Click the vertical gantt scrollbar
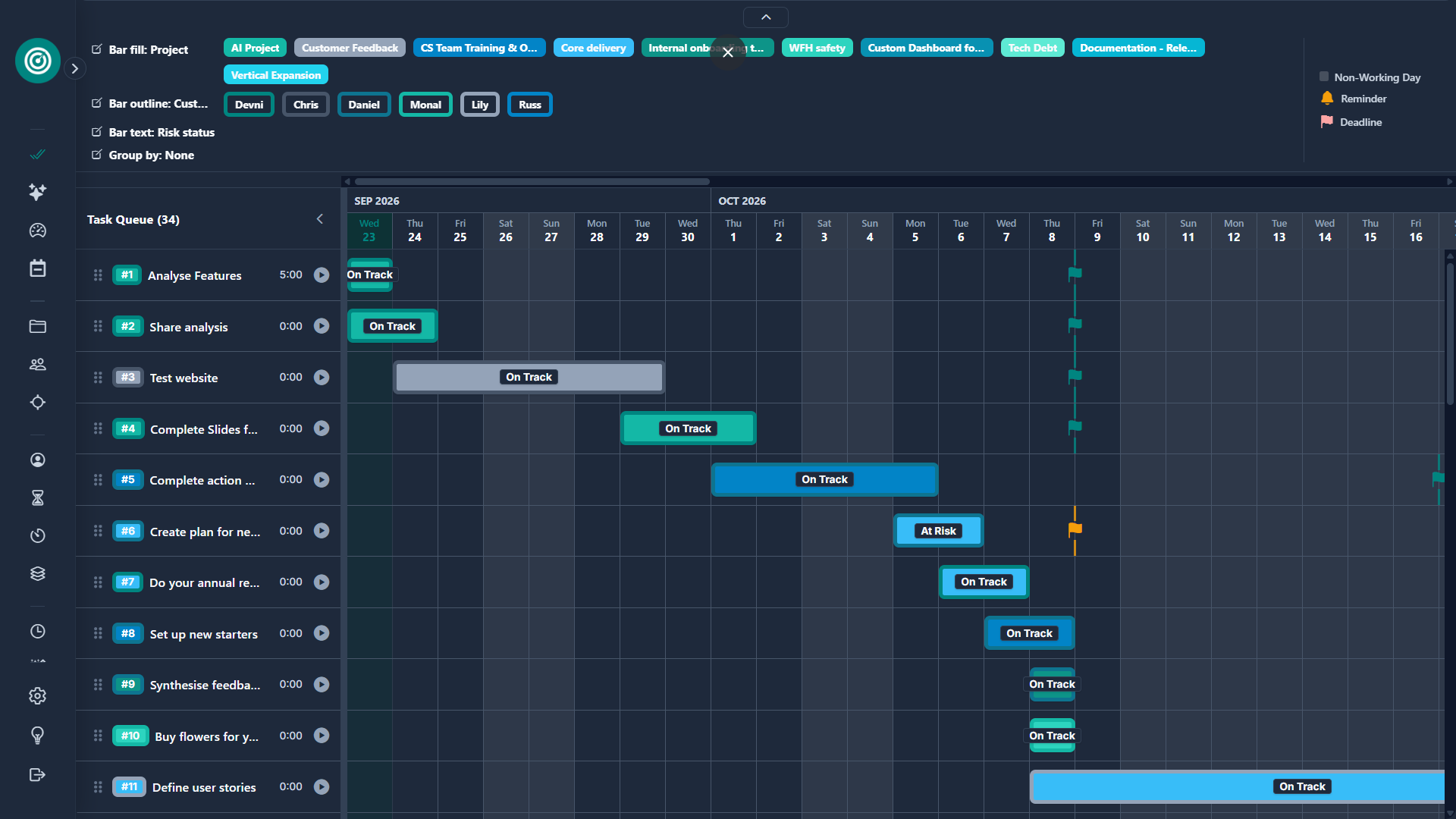The height and width of the screenshot is (819, 1456). coord(1450,334)
